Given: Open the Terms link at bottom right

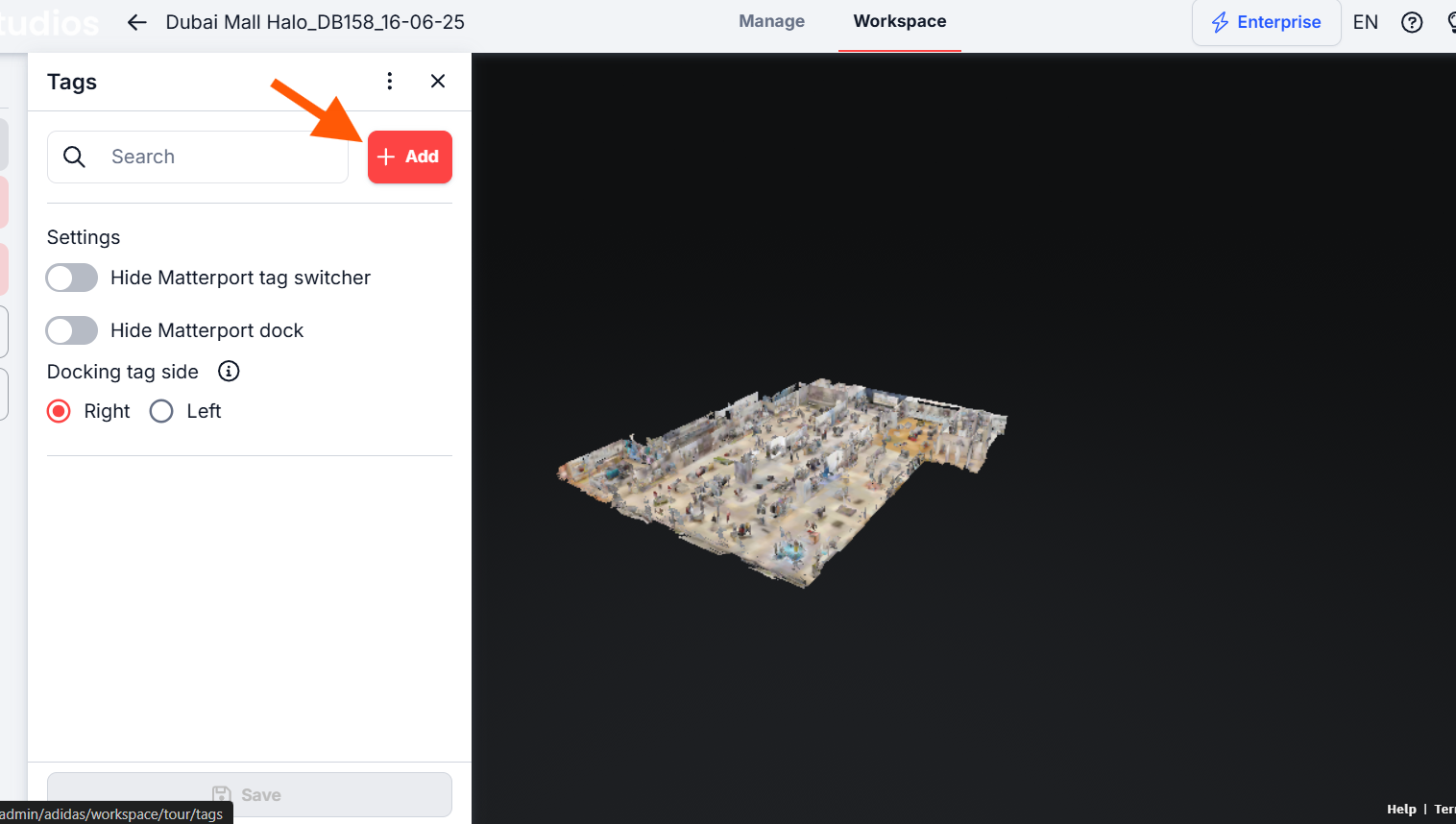Looking at the screenshot, I should tap(1444, 809).
